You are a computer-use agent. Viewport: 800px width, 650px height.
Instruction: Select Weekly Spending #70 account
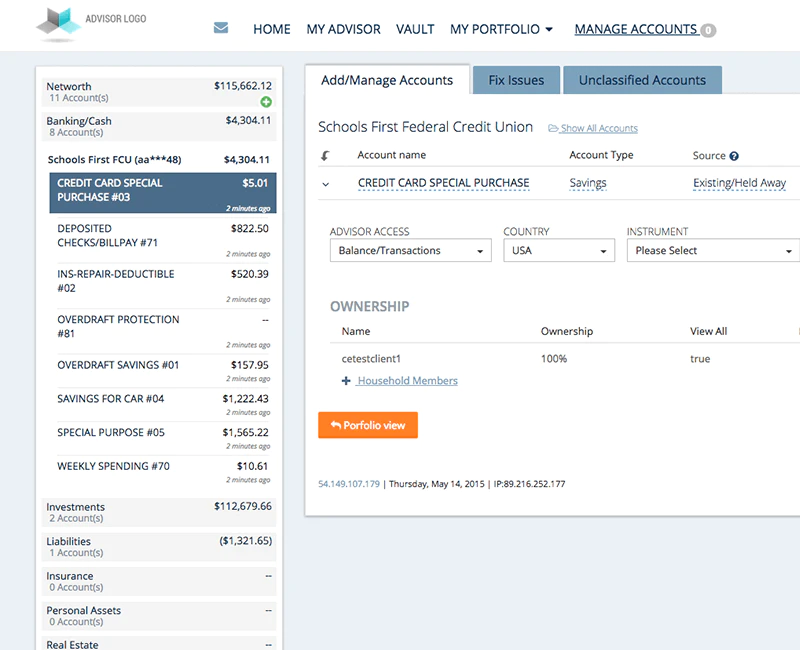pos(163,472)
